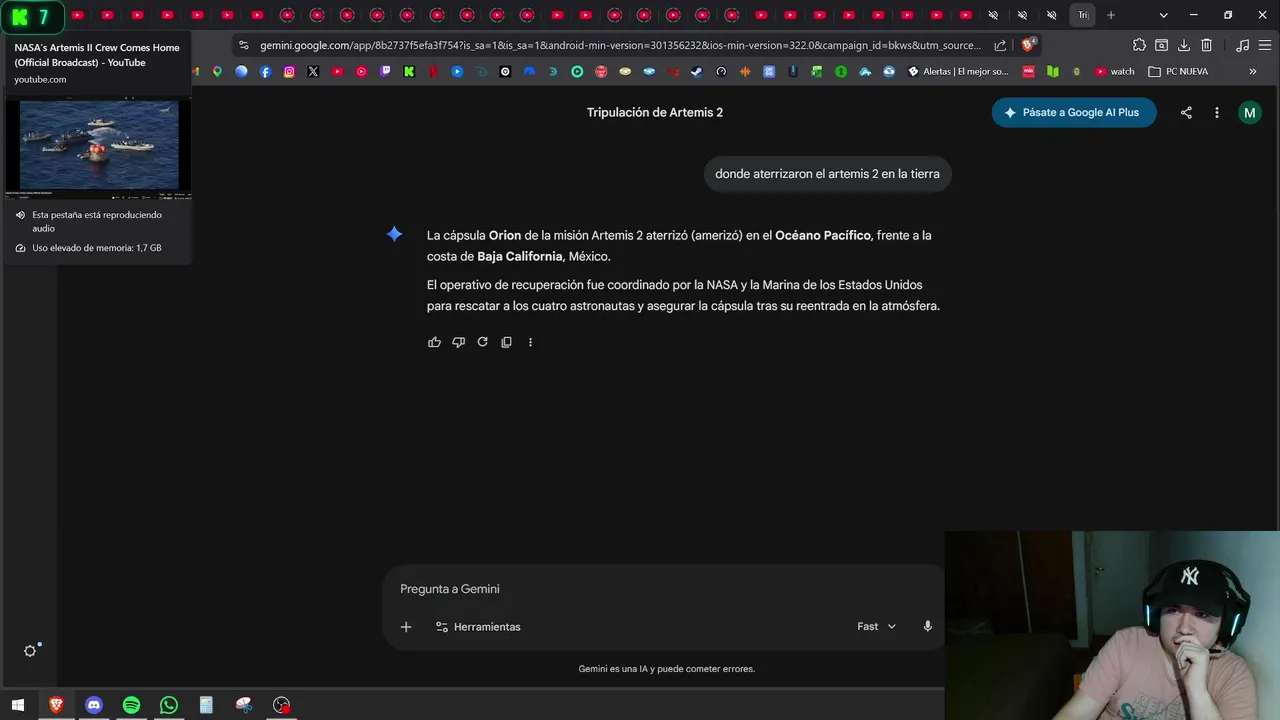Viewport: 1280px width, 720px height.
Task: Click the trash icon in browser toolbar
Action: pos(1207,45)
